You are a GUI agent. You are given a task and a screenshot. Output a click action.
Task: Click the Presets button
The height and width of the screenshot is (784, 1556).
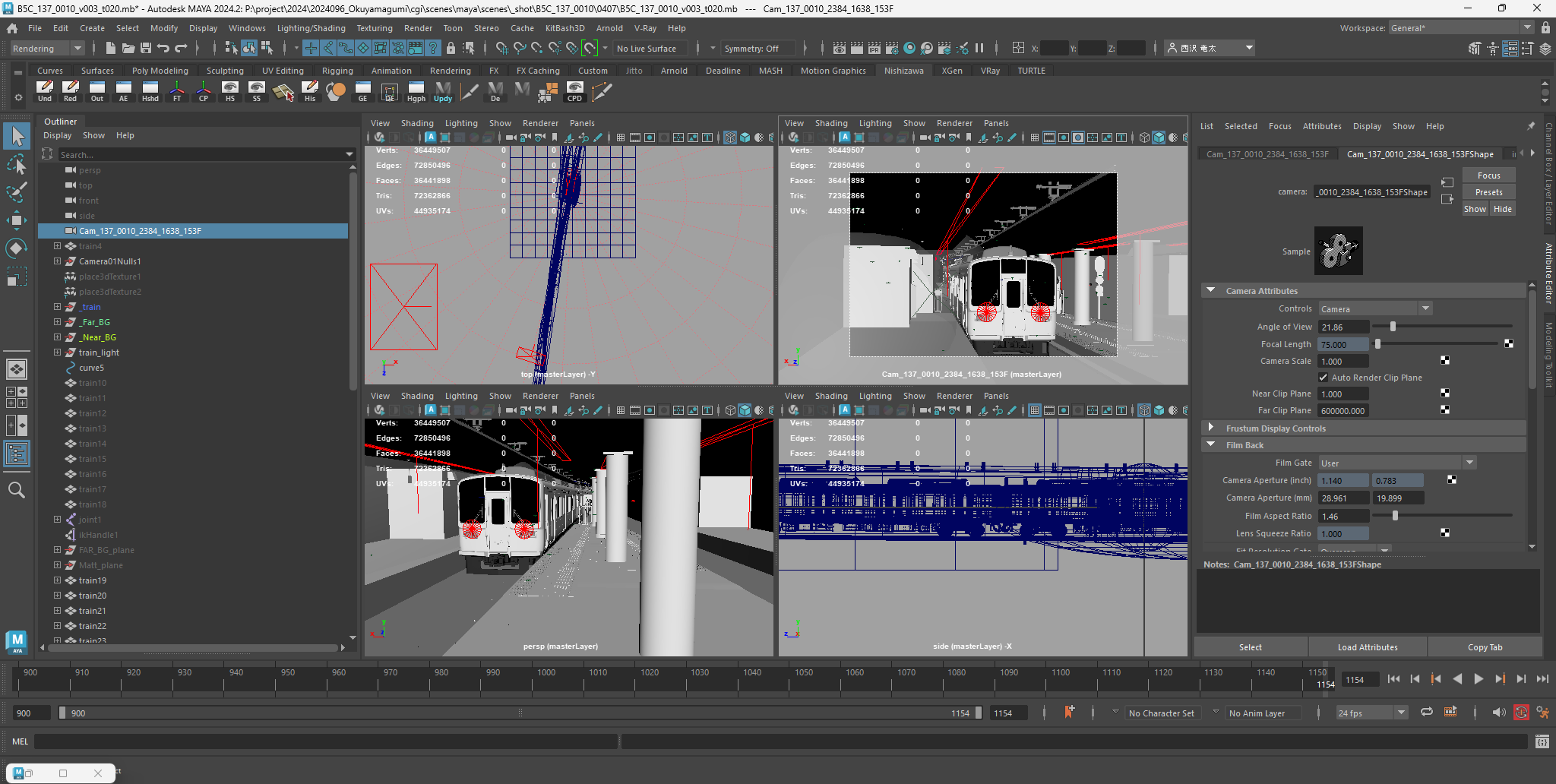click(1488, 192)
